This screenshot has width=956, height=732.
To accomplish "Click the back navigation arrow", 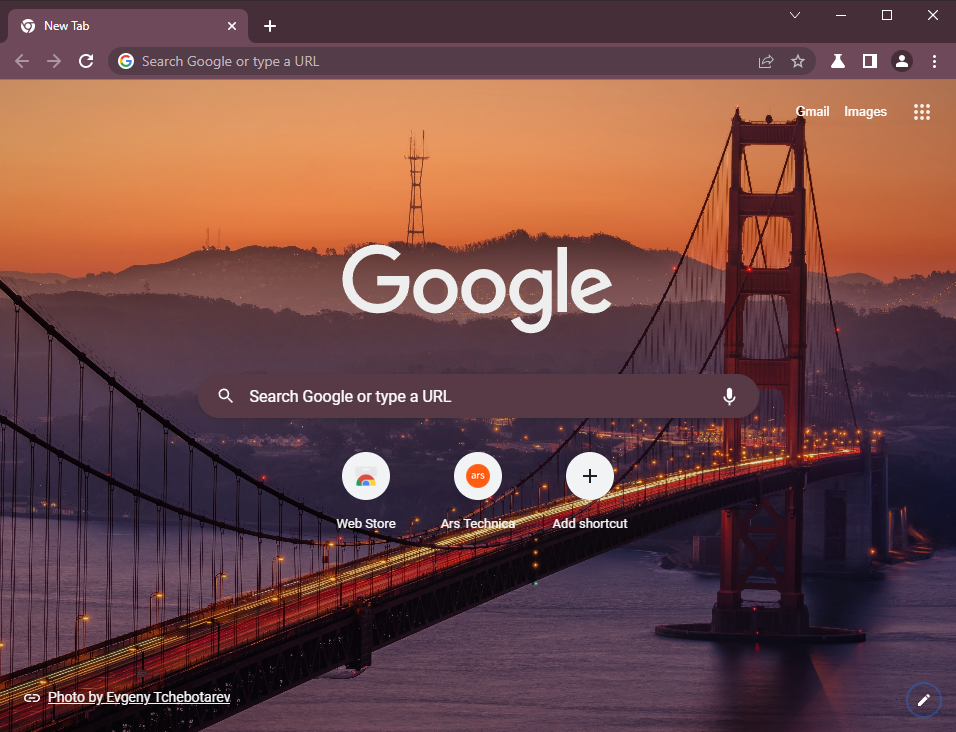I will click(x=21, y=61).
